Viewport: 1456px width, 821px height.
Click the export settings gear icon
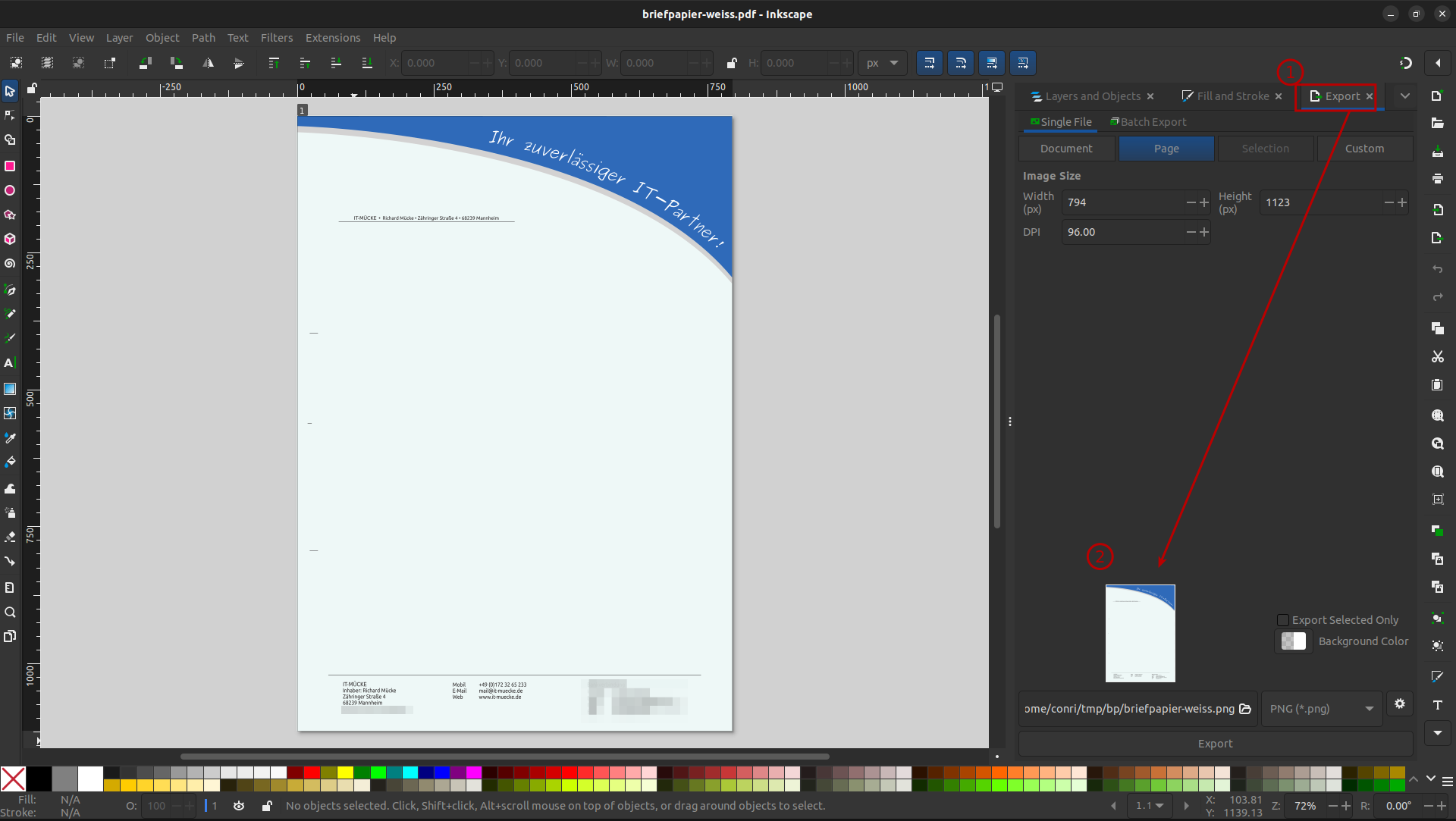coord(1399,704)
